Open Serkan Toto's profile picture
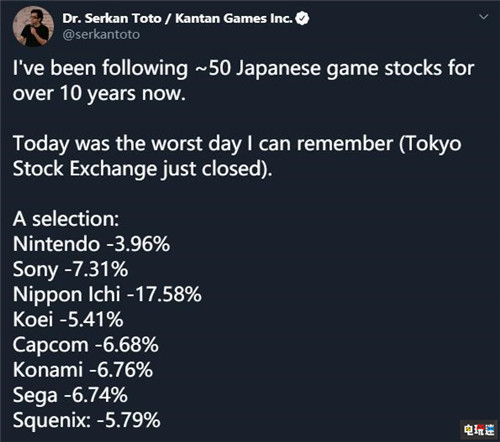This screenshot has width=500, height=442. point(33,26)
